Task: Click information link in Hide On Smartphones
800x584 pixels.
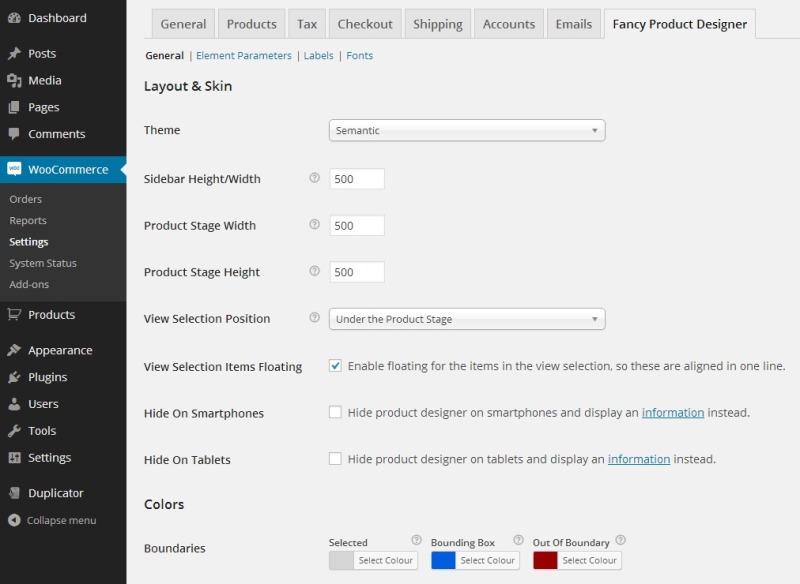Action: 672,413
